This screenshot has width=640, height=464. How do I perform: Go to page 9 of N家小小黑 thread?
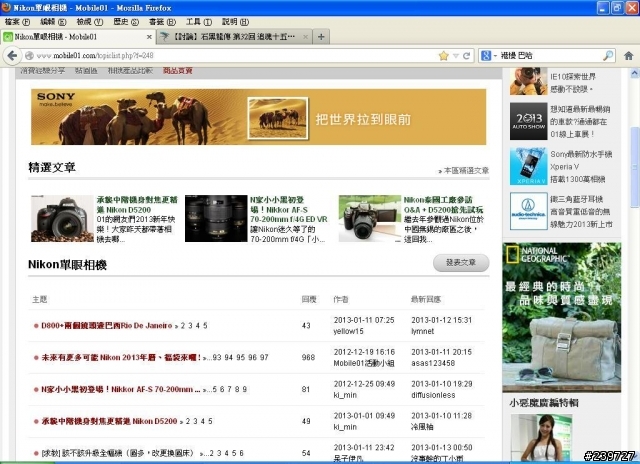[x=244, y=389]
